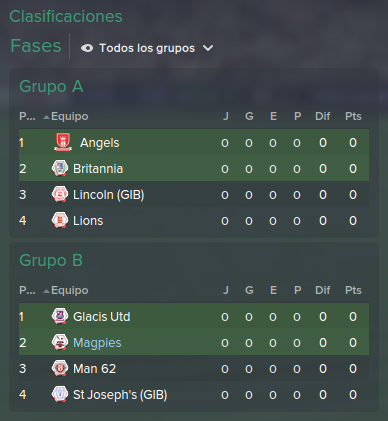The image size is (388, 421).
Task: Open the Magpies team link
Action: coord(97,343)
